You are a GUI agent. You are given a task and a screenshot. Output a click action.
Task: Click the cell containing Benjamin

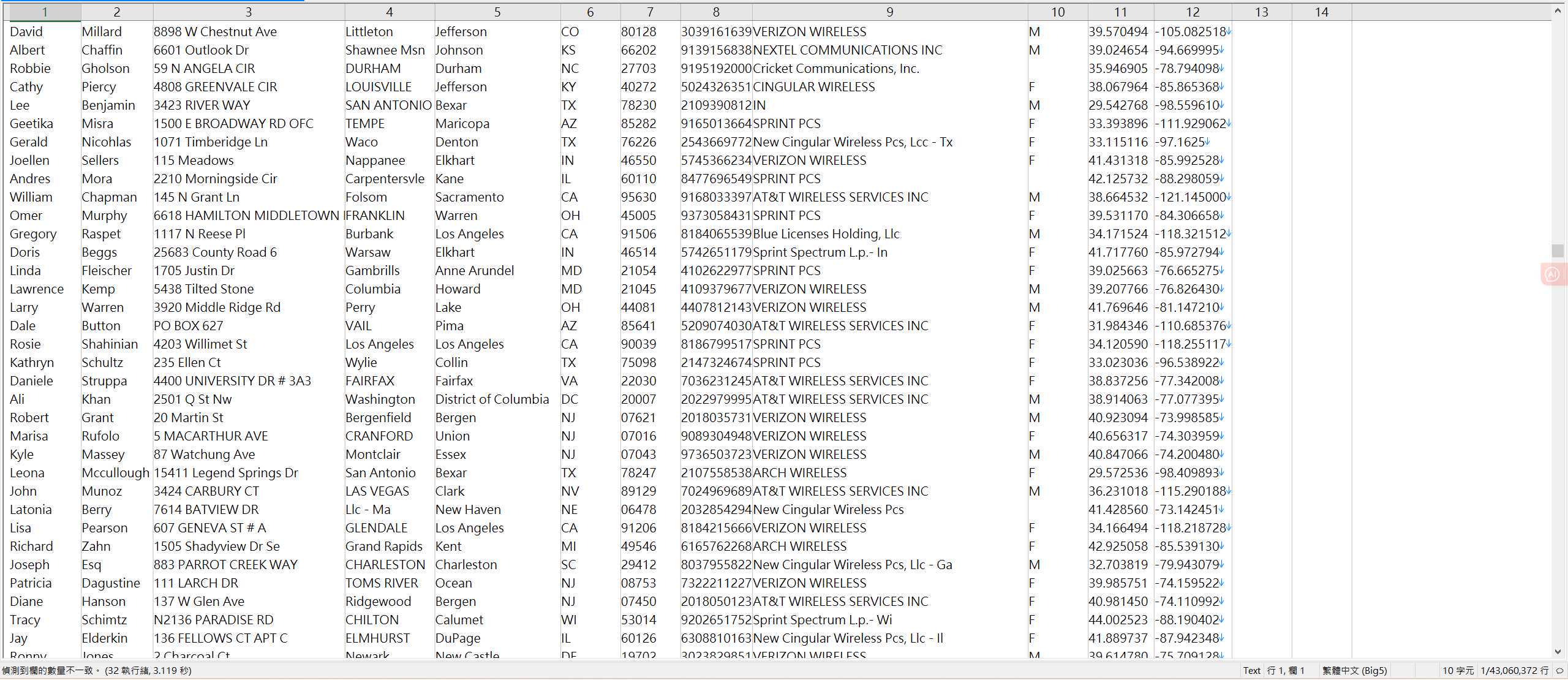(108, 105)
